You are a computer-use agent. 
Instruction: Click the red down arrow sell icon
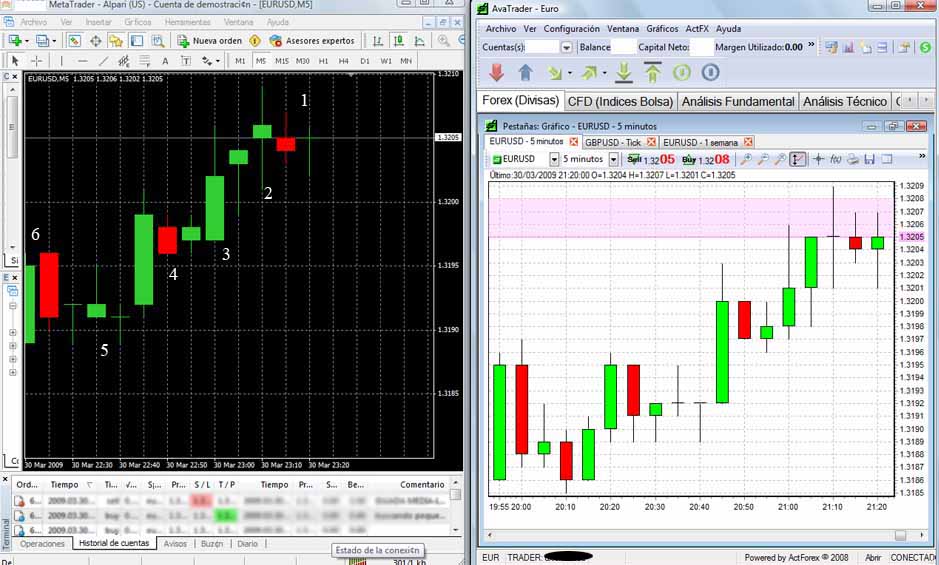pos(497,72)
